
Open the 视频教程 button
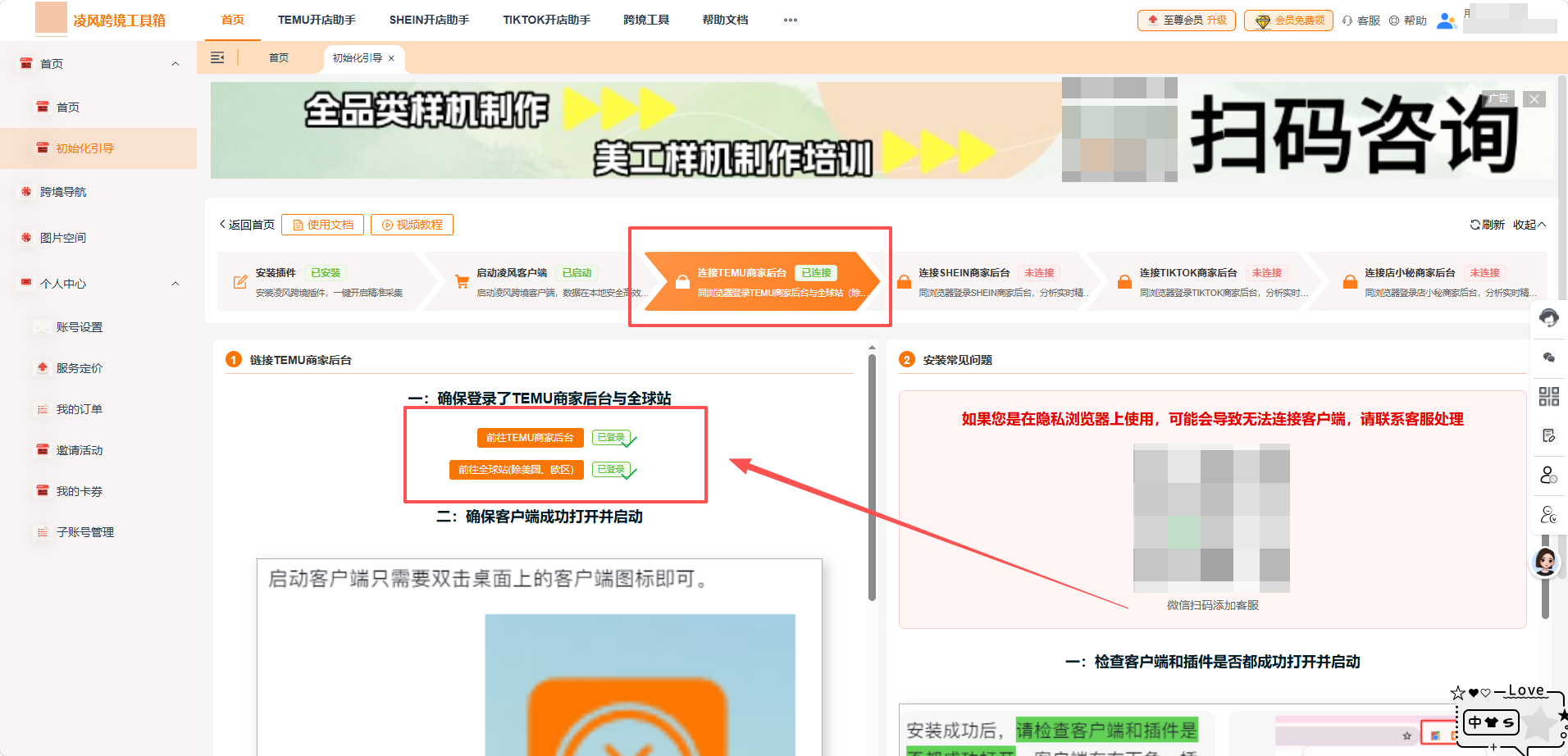[x=412, y=225]
